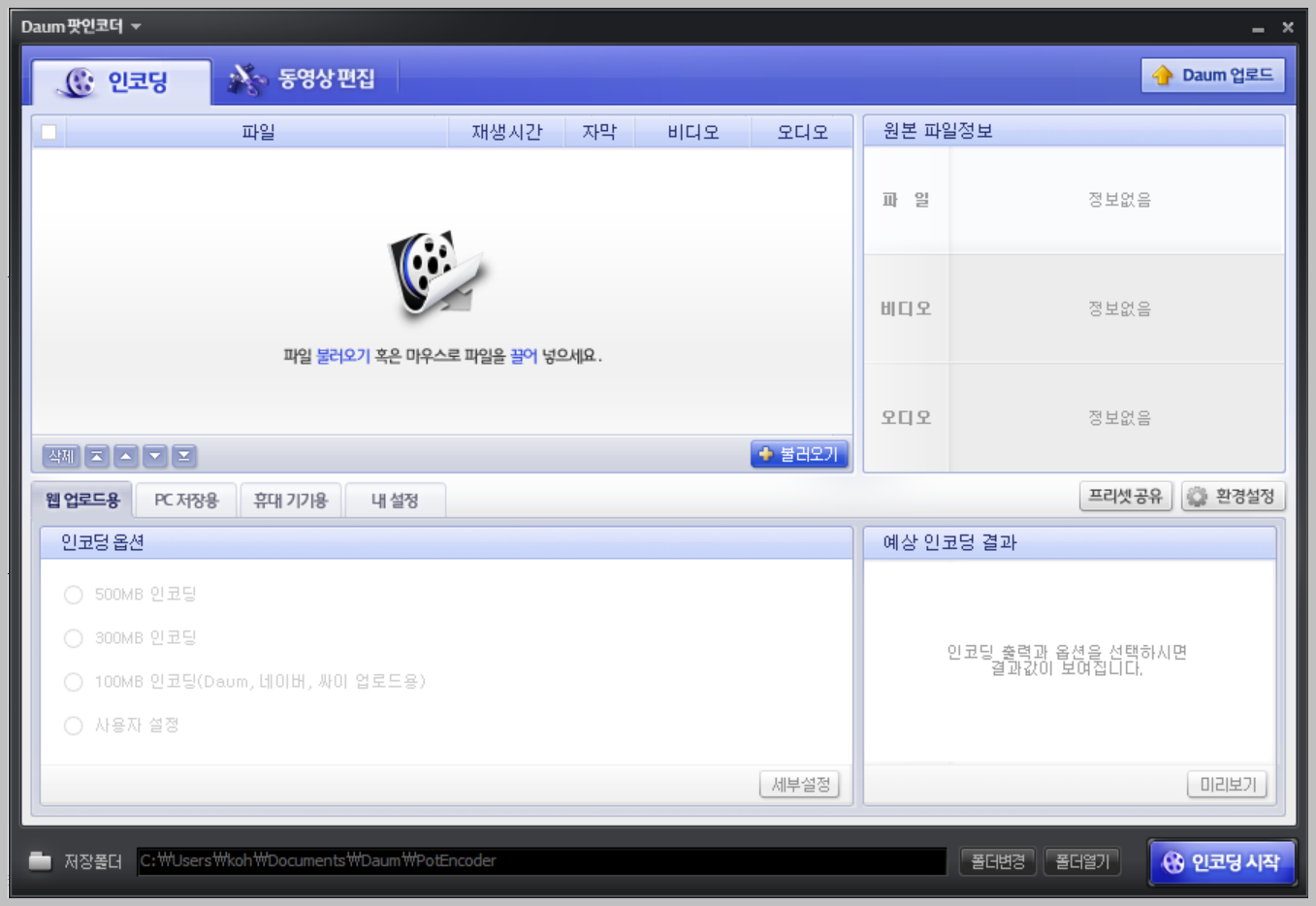1316x906 pixels.
Task: Open the Daum 팟인코더 title dropdown arrow
Action: point(136,26)
